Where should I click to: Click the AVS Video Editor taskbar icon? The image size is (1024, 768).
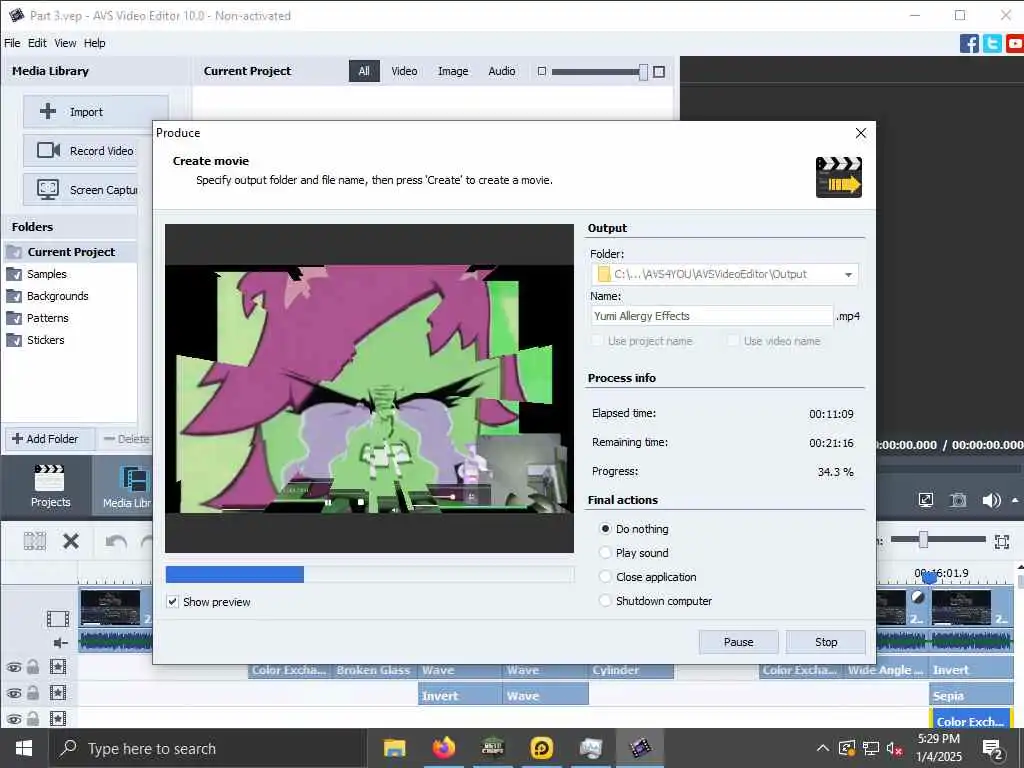[640, 748]
